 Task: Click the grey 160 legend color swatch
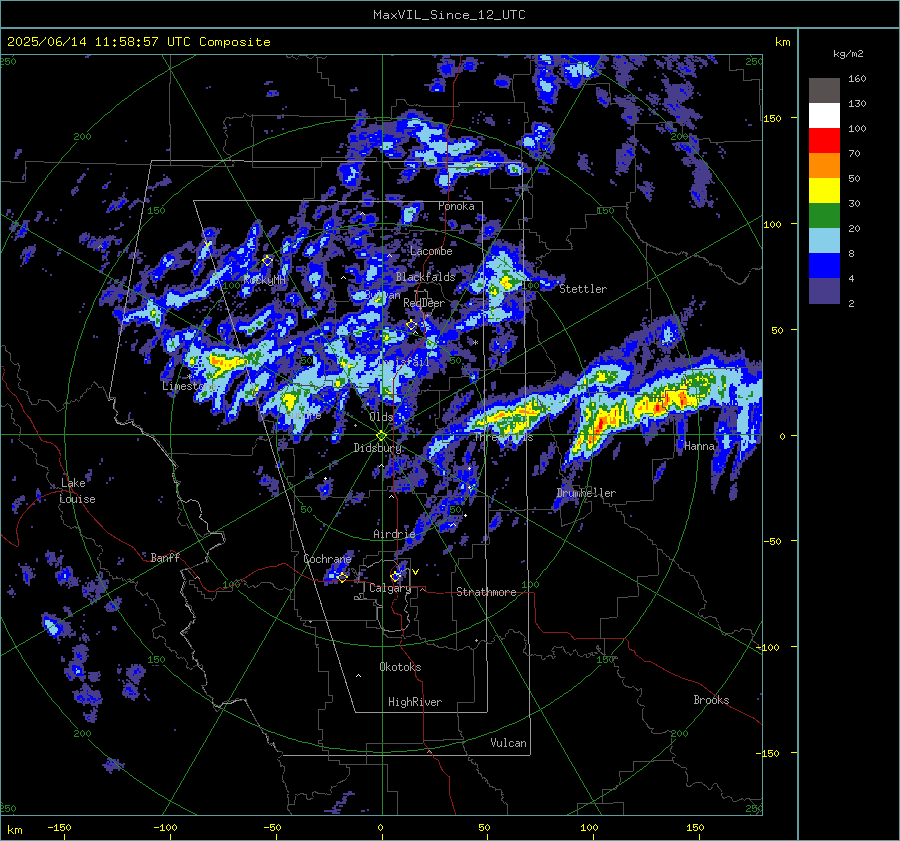pyautogui.click(x=824, y=91)
